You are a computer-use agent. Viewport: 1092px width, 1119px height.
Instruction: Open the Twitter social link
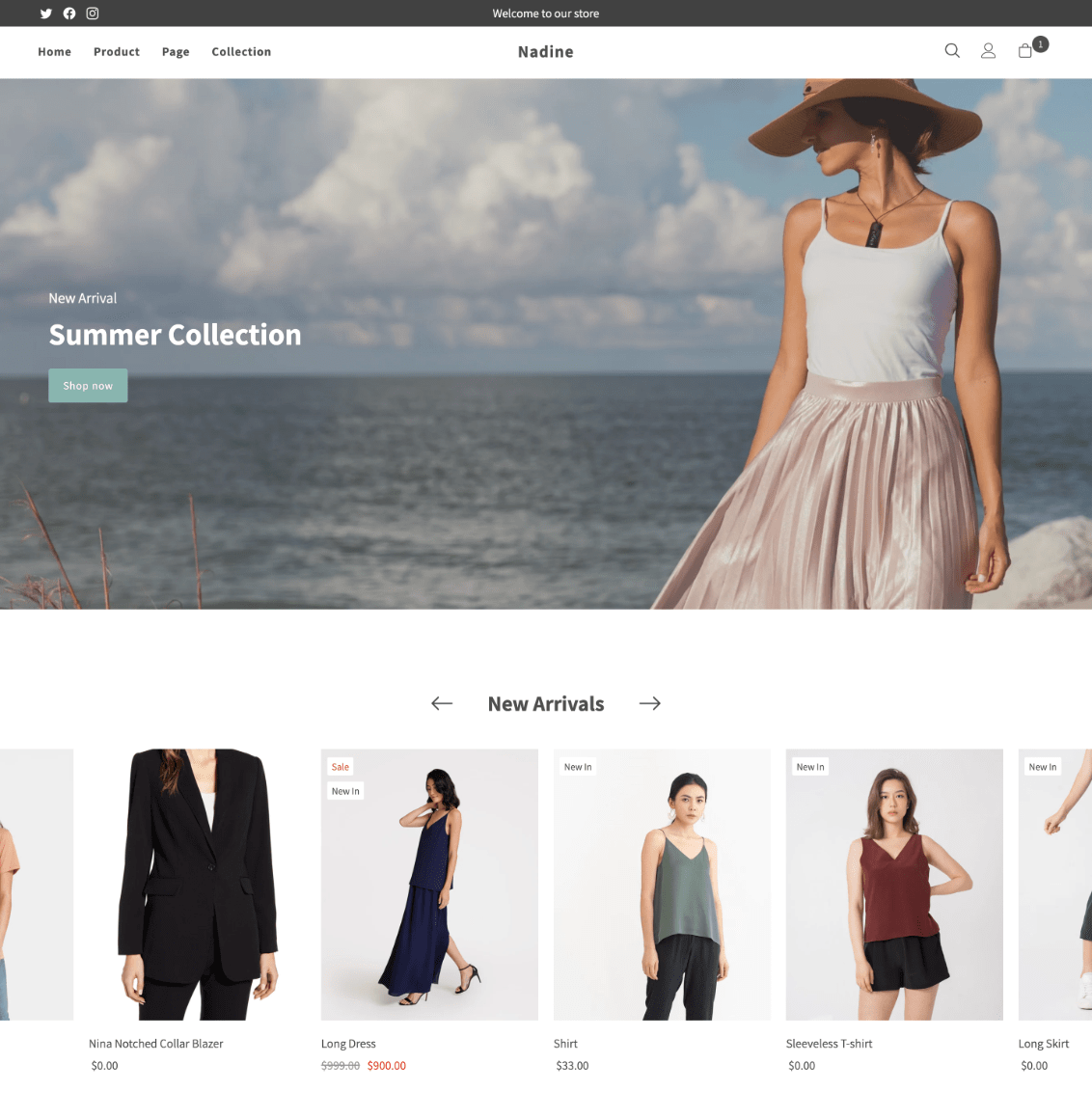tap(45, 14)
